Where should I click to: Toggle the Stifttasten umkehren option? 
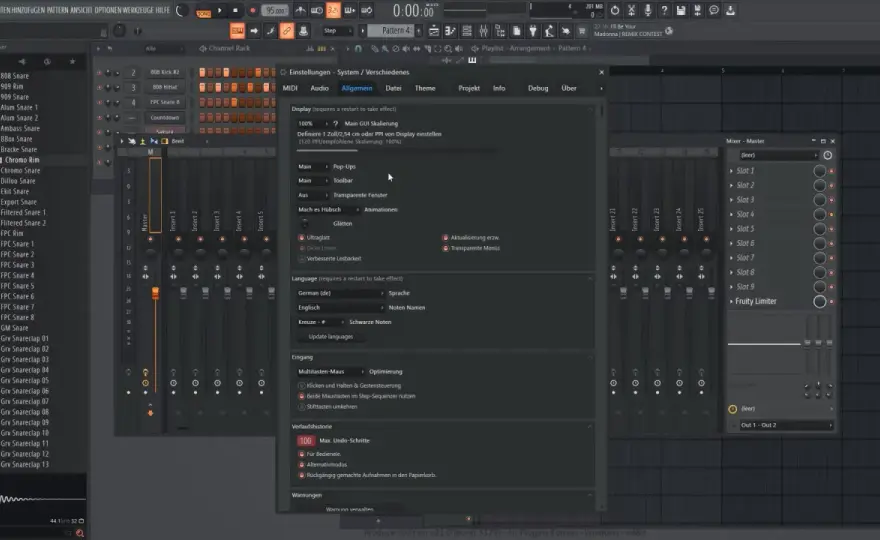(302, 407)
